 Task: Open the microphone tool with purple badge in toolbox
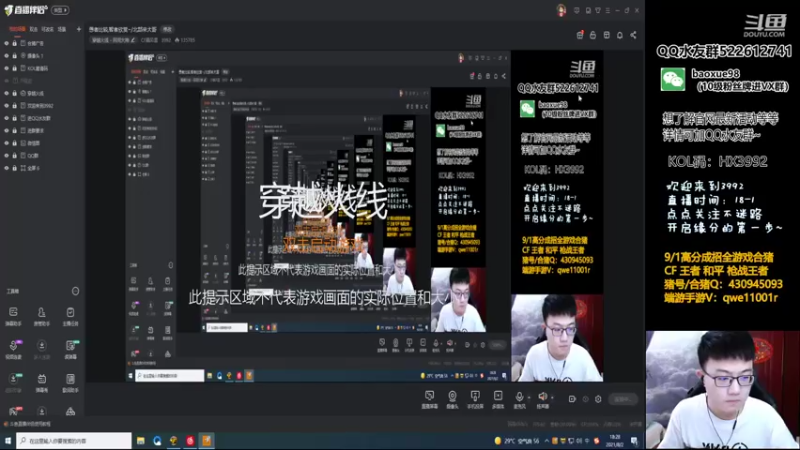click(13, 349)
